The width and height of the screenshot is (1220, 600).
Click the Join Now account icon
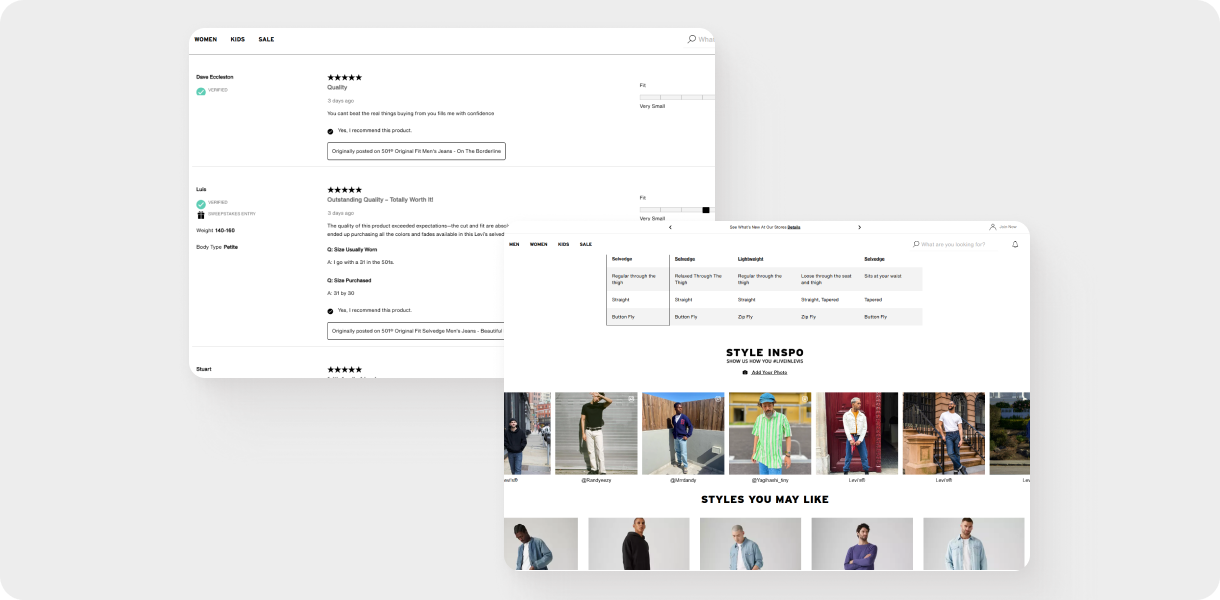(993, 227)
